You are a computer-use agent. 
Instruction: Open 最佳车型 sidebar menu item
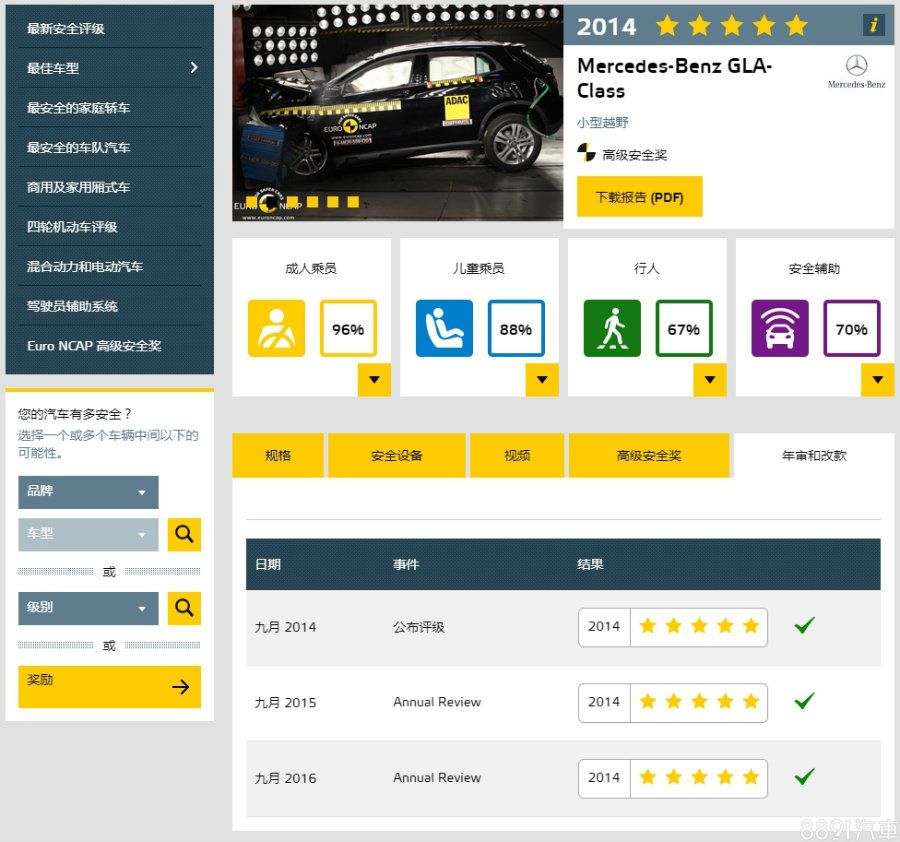click(x=110, y=68)
